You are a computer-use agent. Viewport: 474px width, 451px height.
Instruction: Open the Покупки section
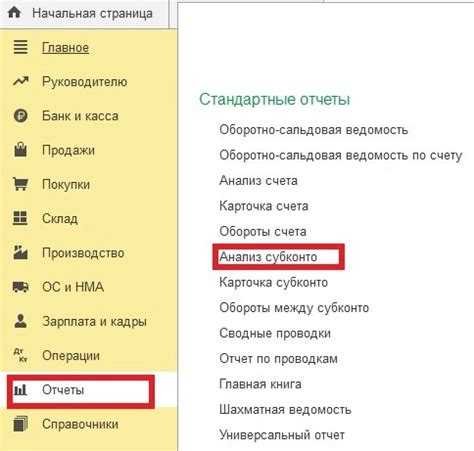66,184
